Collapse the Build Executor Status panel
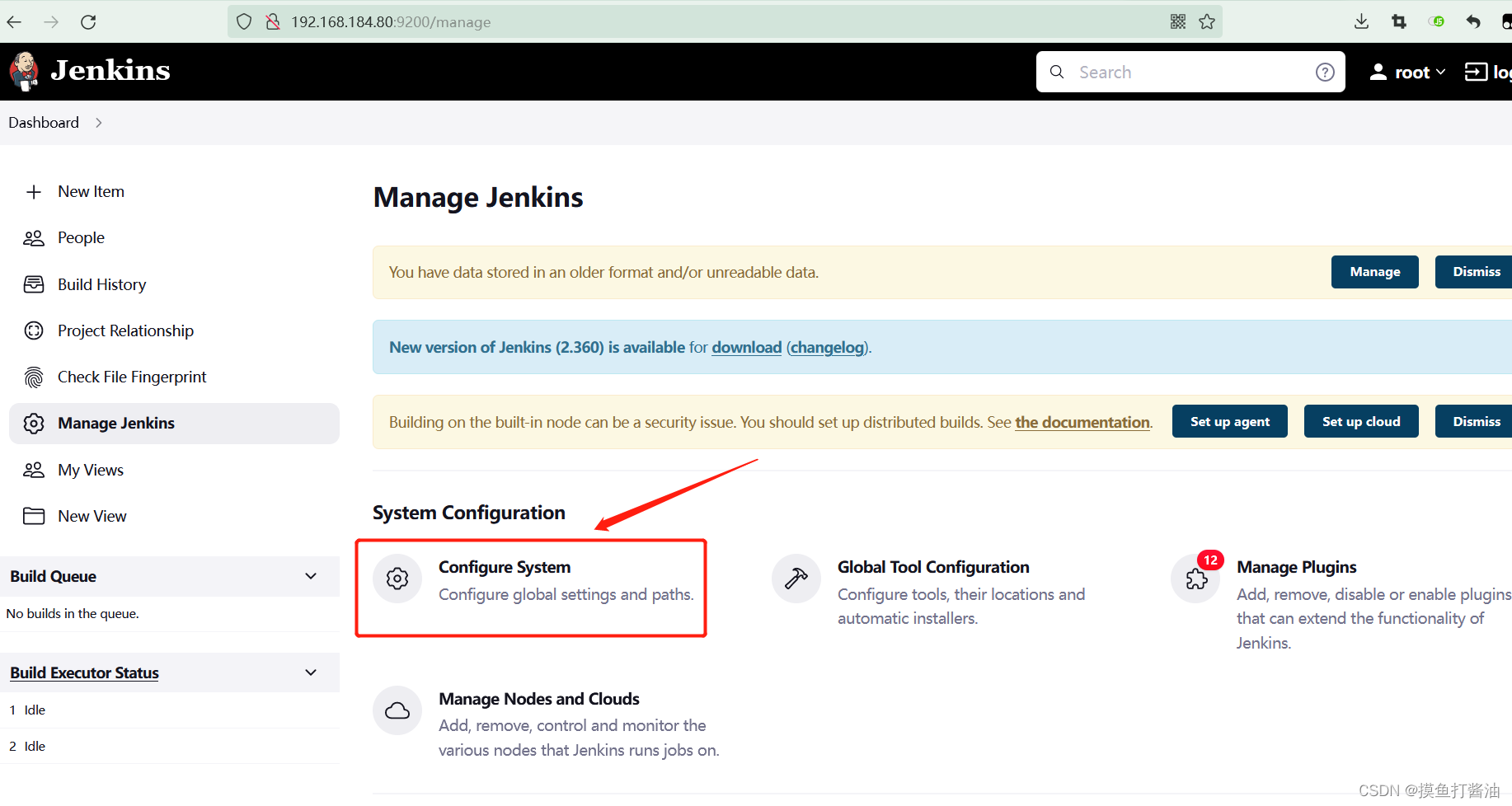 [311, 672]
